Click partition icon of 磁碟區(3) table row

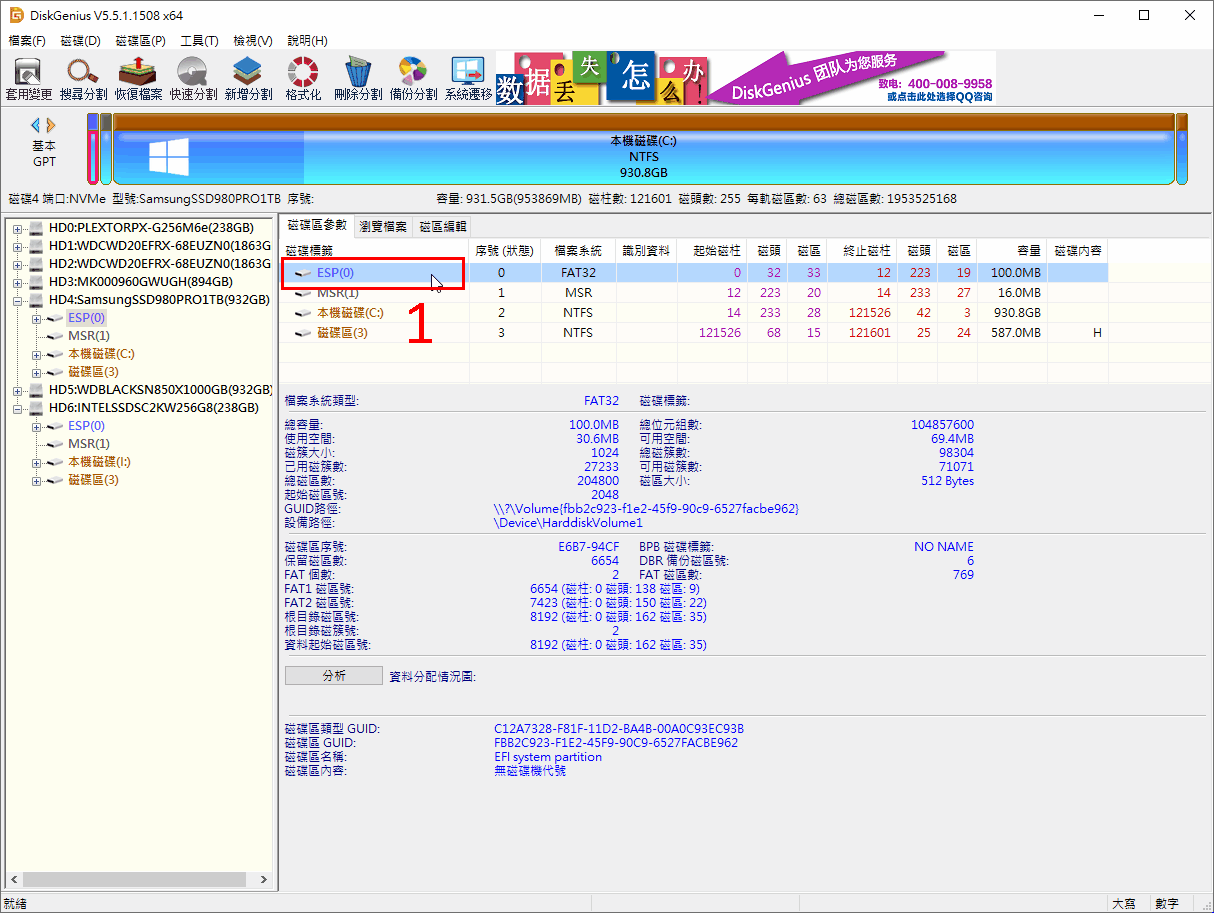[x=305, y=333]
